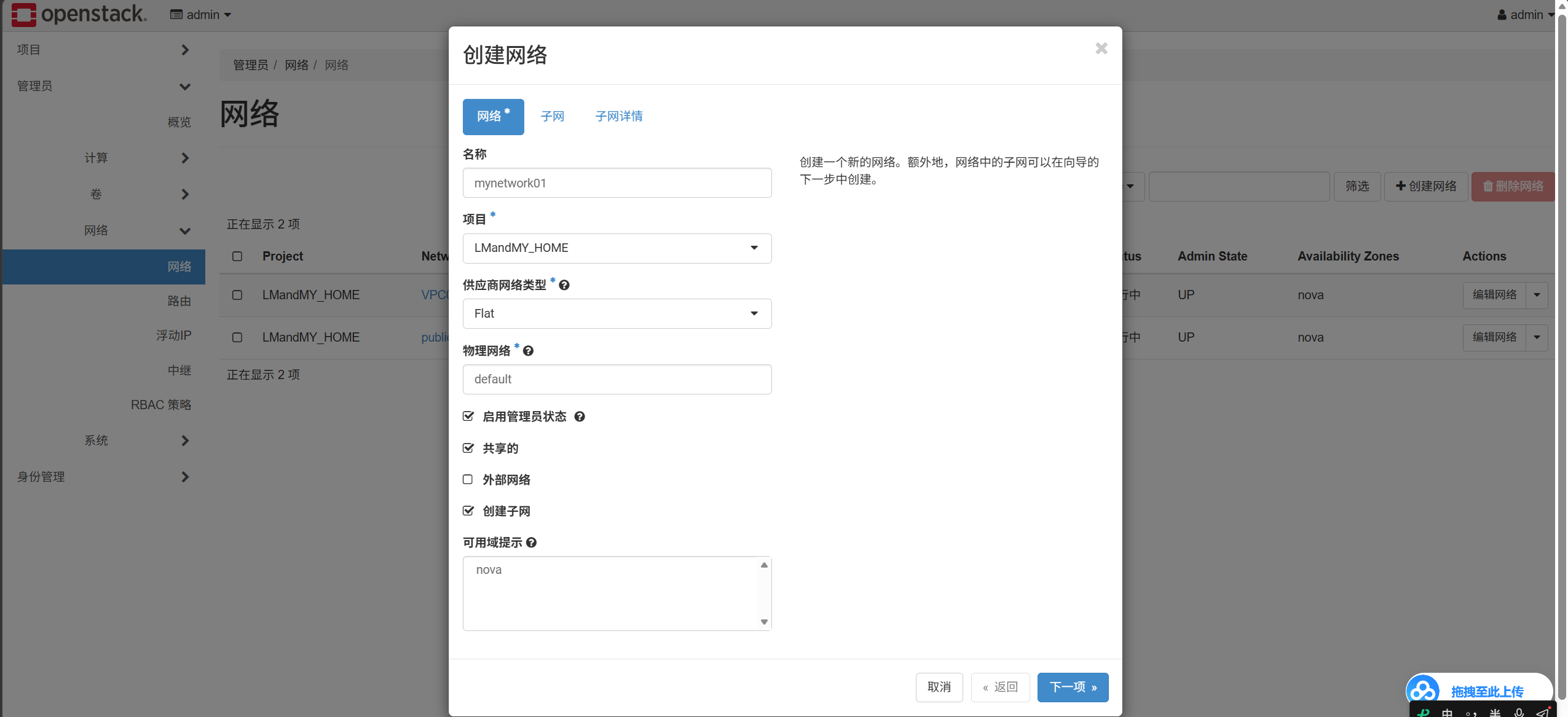Screen dimensions: 1568x717
Task: Click the microphone icon in the system tray
Action: coord(1519,712)
